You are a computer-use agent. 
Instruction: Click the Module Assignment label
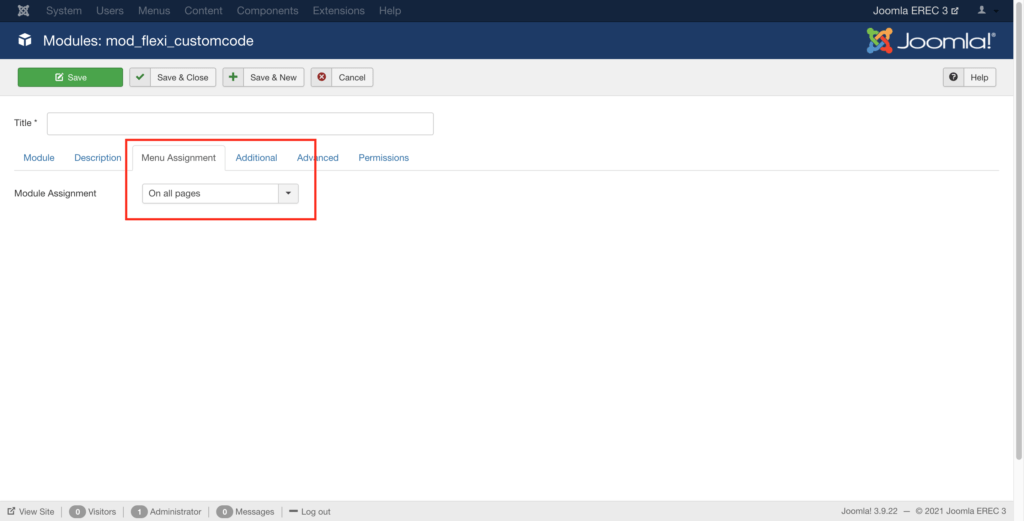pos(56,193)
